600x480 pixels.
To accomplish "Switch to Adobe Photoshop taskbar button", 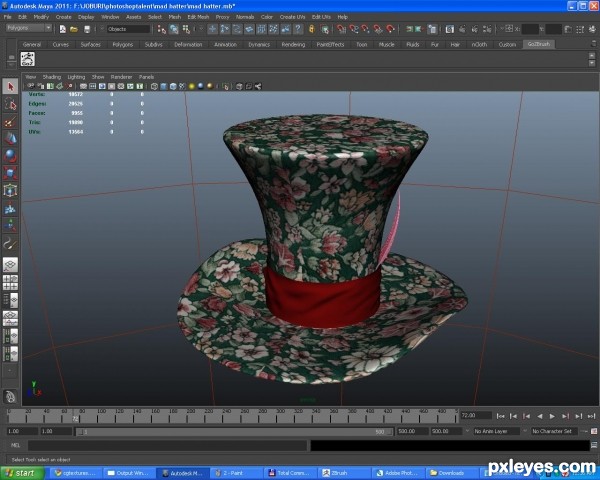I will tap(398, 473).
